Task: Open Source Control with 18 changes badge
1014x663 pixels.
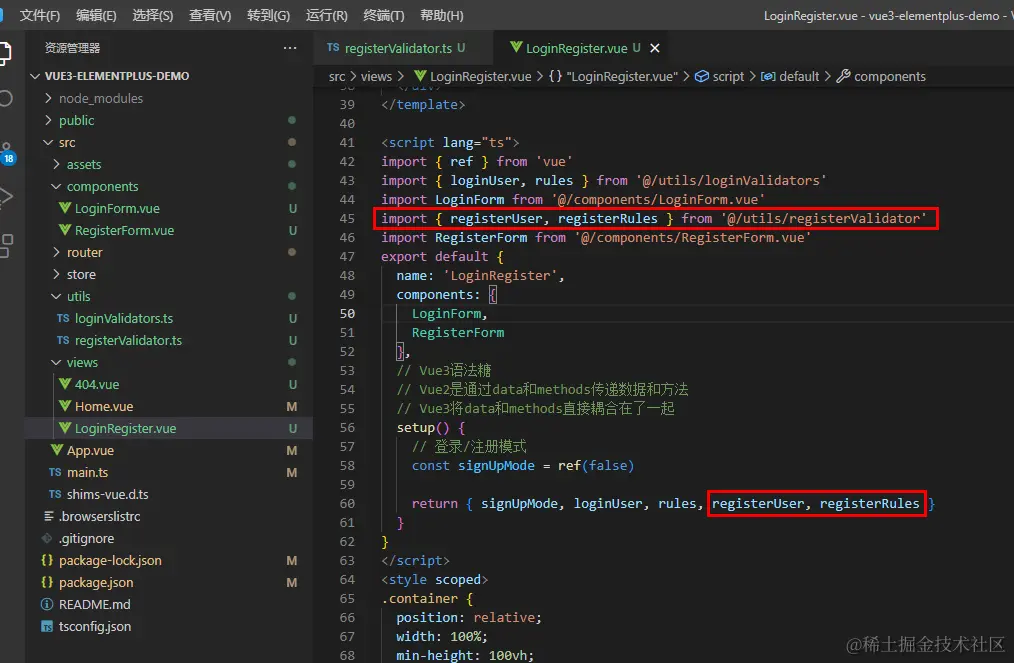Action: (x=7, y=153)
